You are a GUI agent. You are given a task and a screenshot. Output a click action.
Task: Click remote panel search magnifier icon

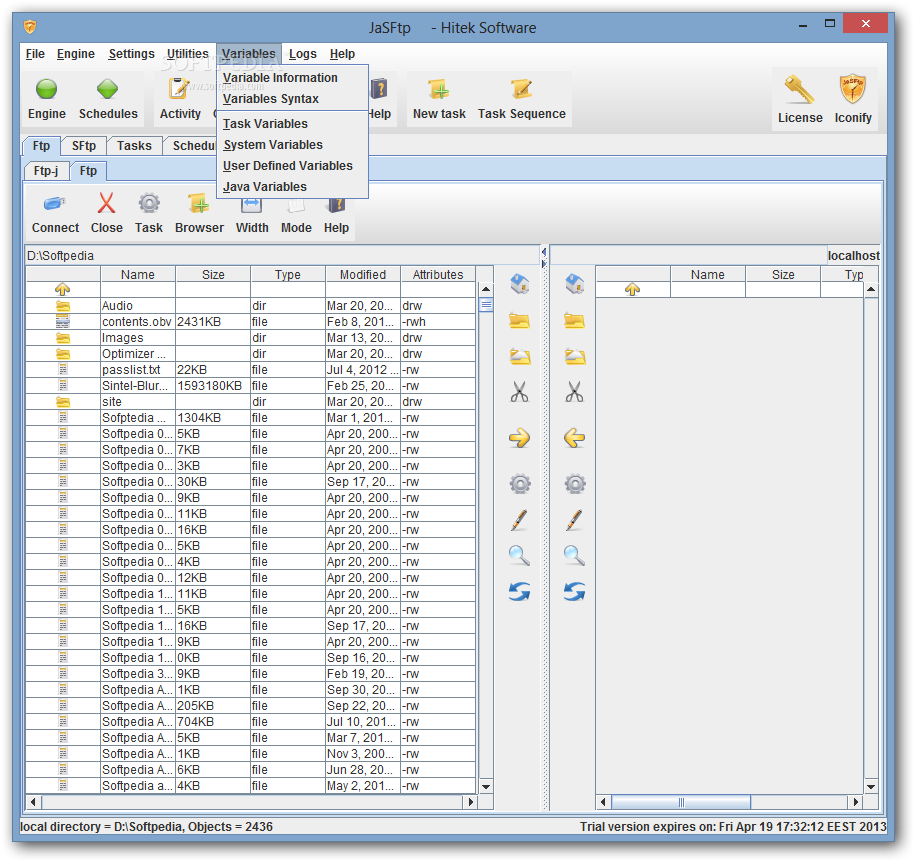(x=575, y=556)
